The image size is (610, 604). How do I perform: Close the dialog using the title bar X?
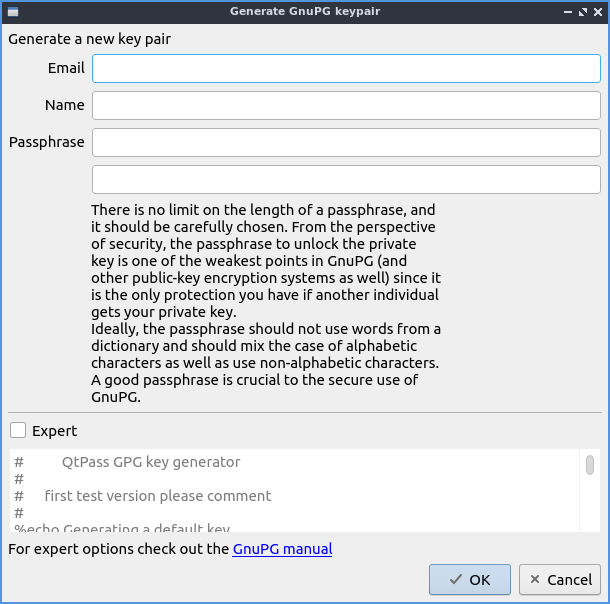tap(597, 12)
